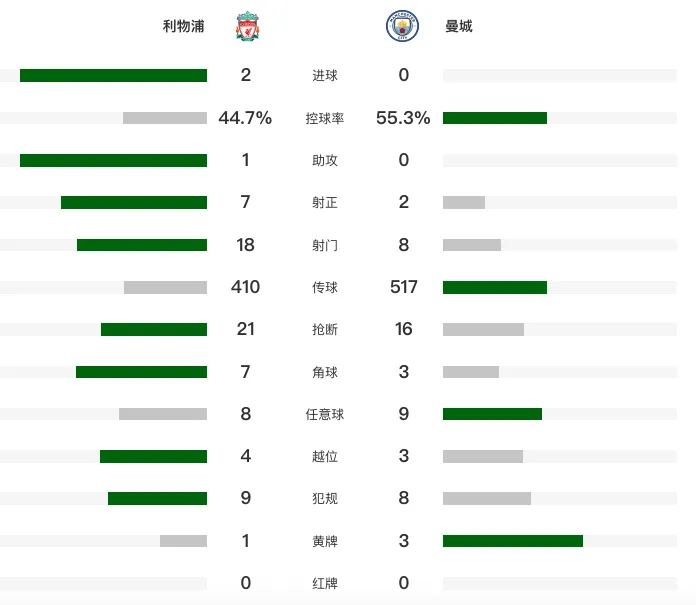Click Liverpool's green 进球 bar
Viewport: 696px width, 605px height.
[113, 75]
